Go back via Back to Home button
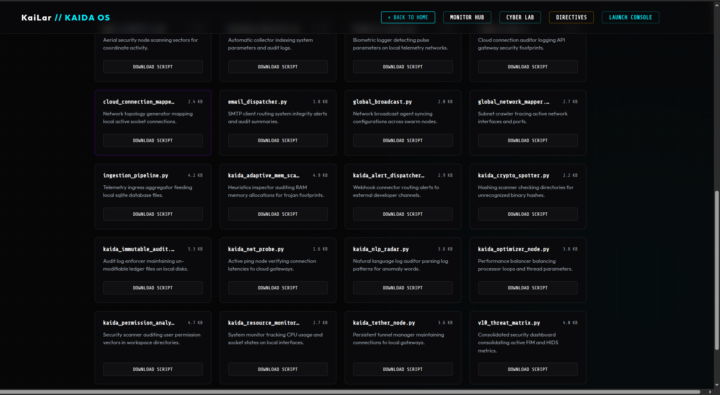The height and width of the screenshot is (395, 720). coord(408,17)
